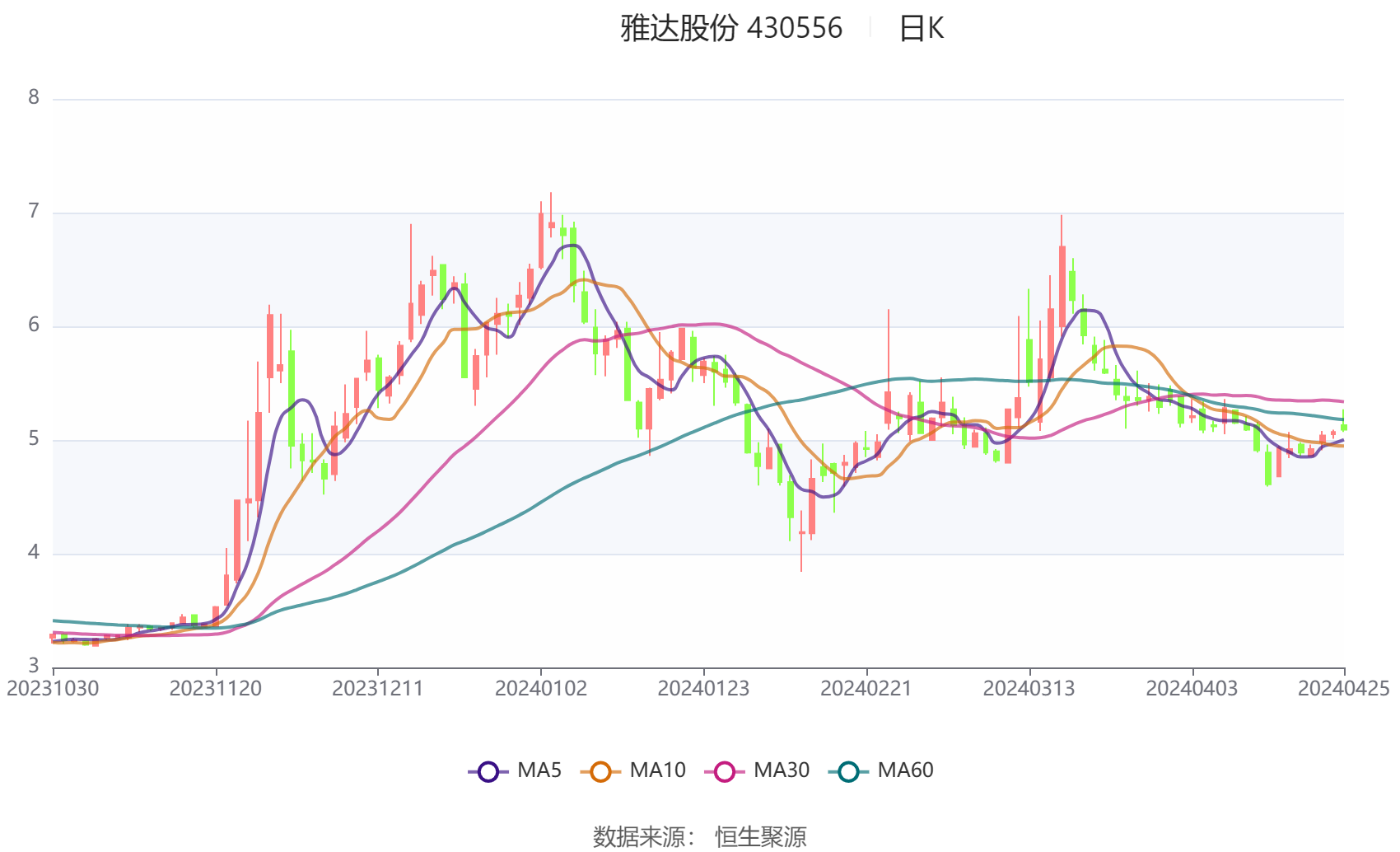Click the 20231120 date axis label
1400x852 pixels.
click(x=216, y=689)
